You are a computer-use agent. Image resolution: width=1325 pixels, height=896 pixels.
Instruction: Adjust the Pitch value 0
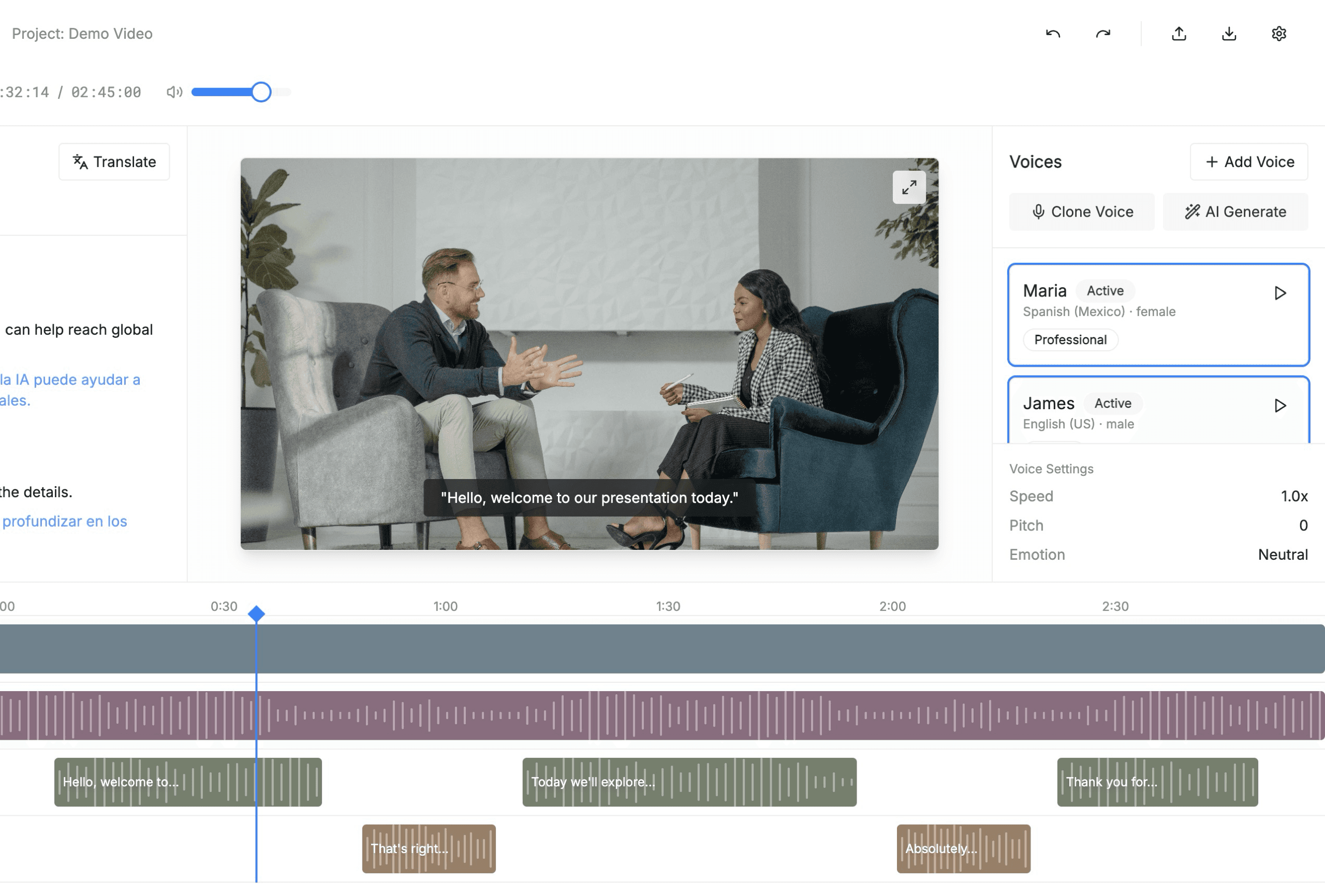1302,526
